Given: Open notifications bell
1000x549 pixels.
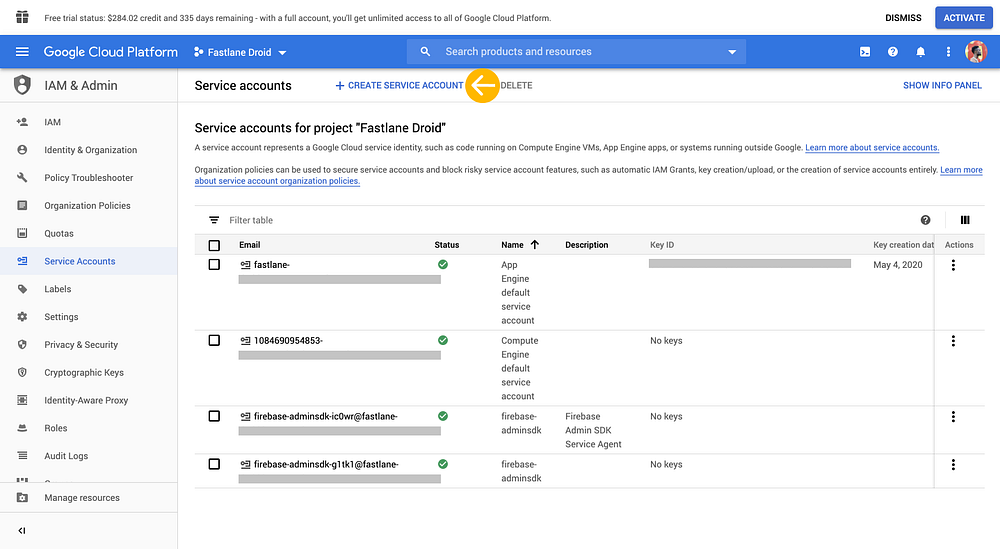Looking at the screenshot, I should click(920, 52).
